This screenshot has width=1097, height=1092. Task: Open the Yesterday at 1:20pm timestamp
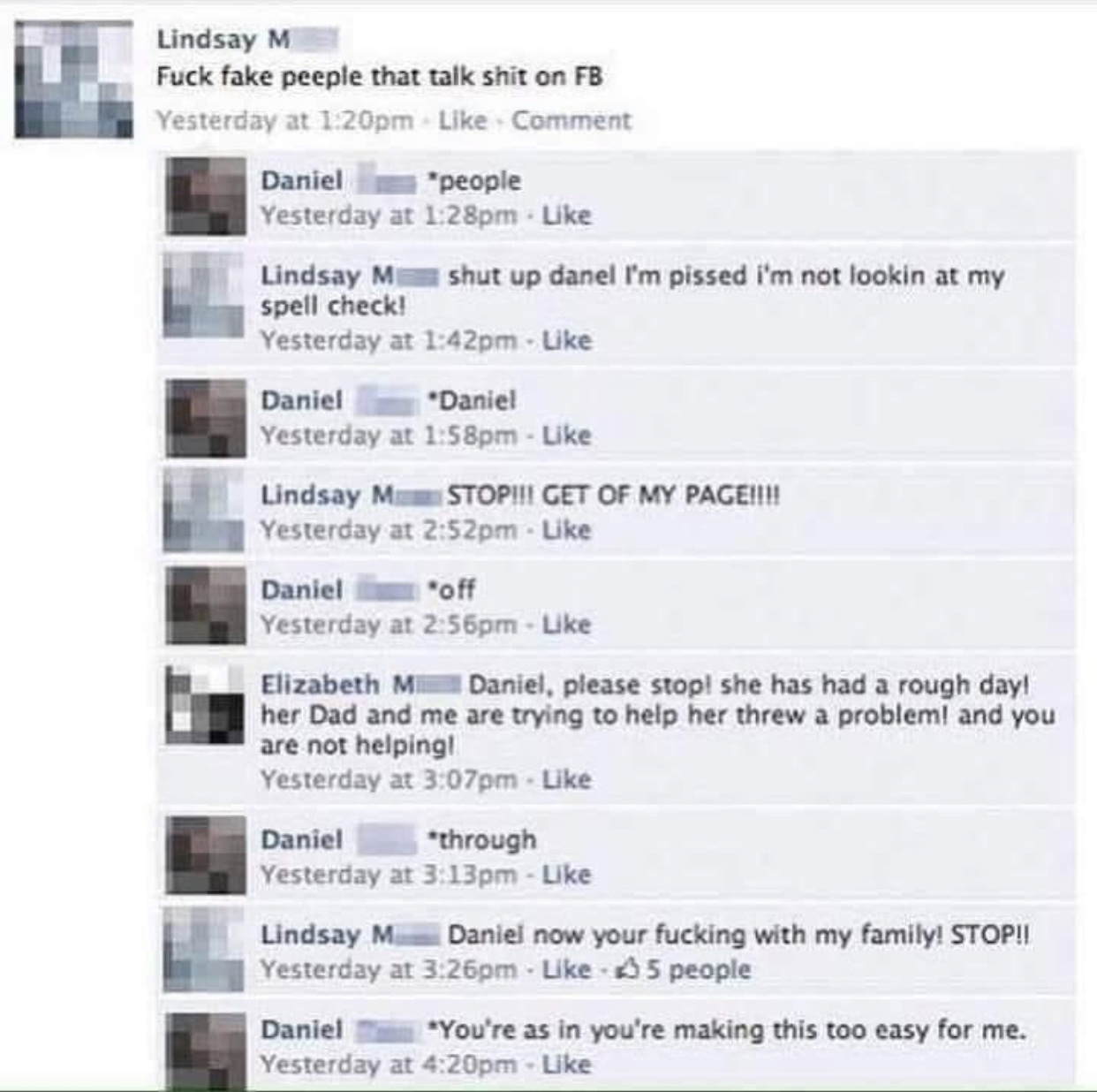(x=284, y=120)
